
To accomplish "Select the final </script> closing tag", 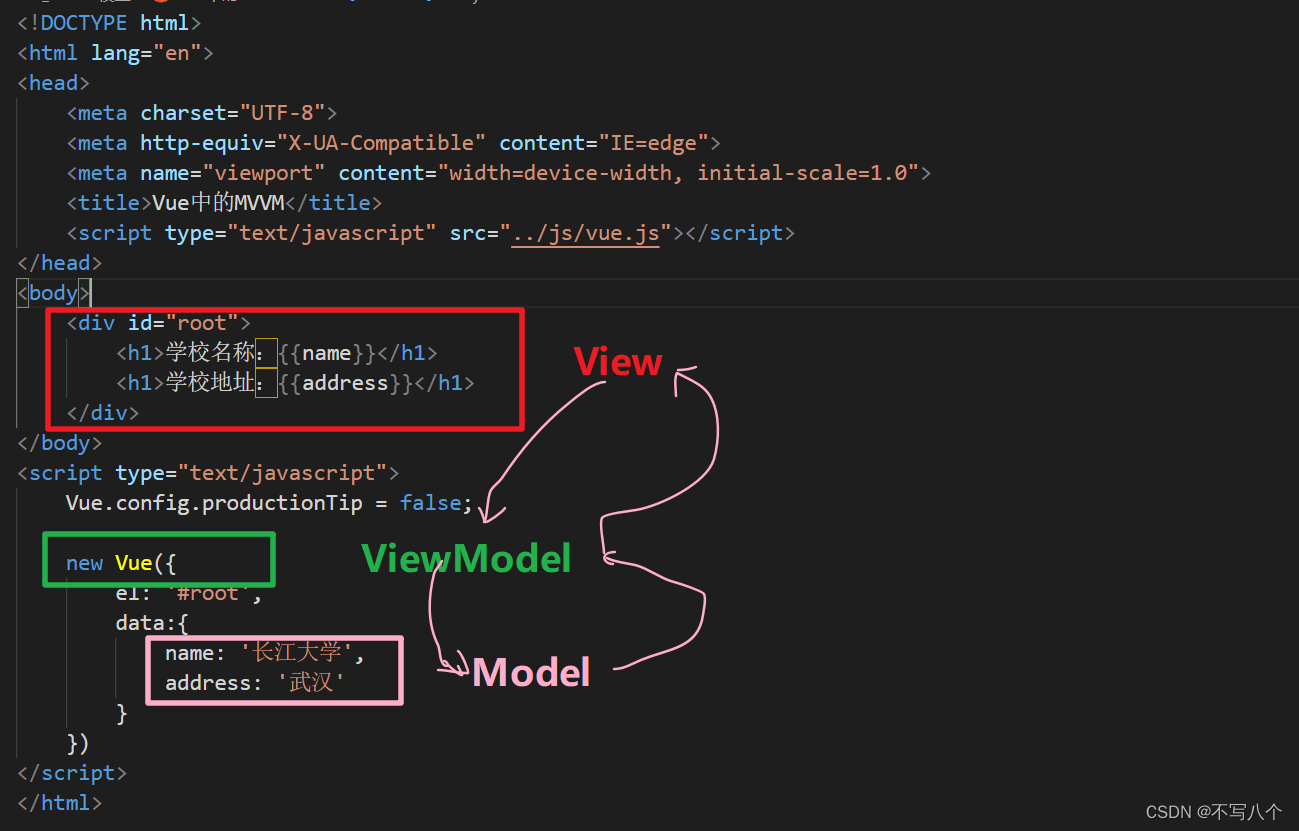I will click(72, 773).
